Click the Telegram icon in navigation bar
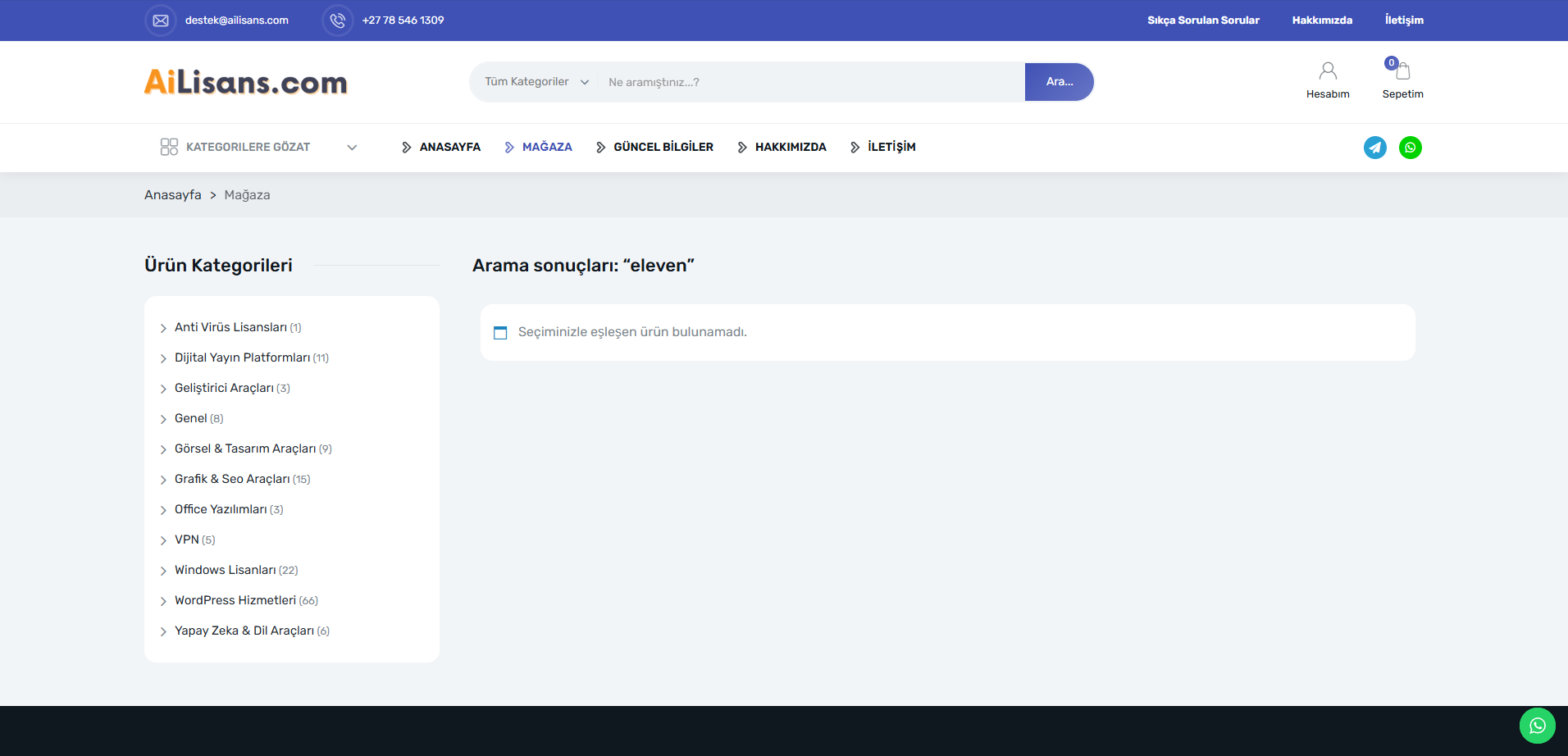 click(x=1375, y=148)
